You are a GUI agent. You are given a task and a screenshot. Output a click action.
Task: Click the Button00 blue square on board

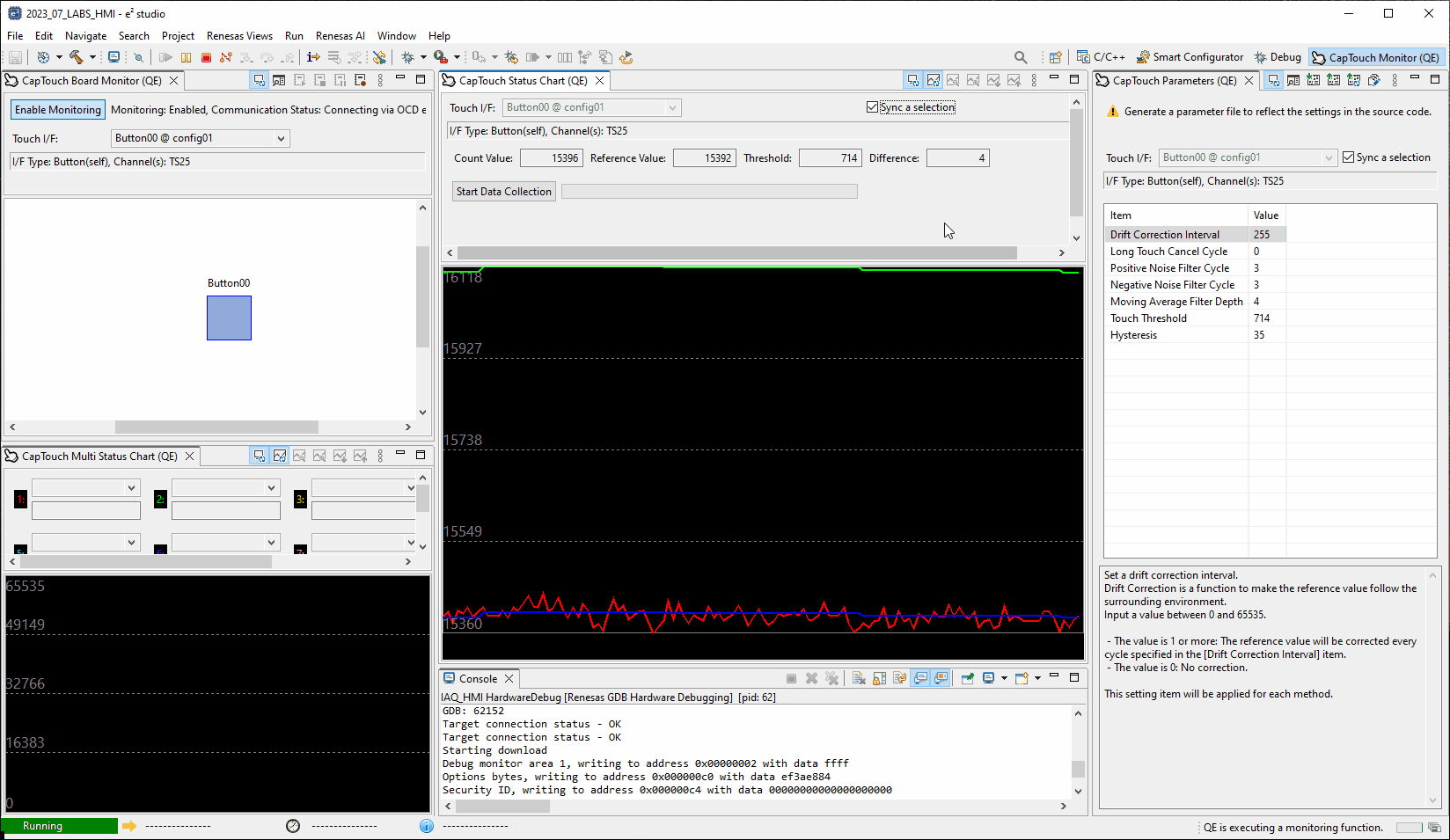coord(229,318)
